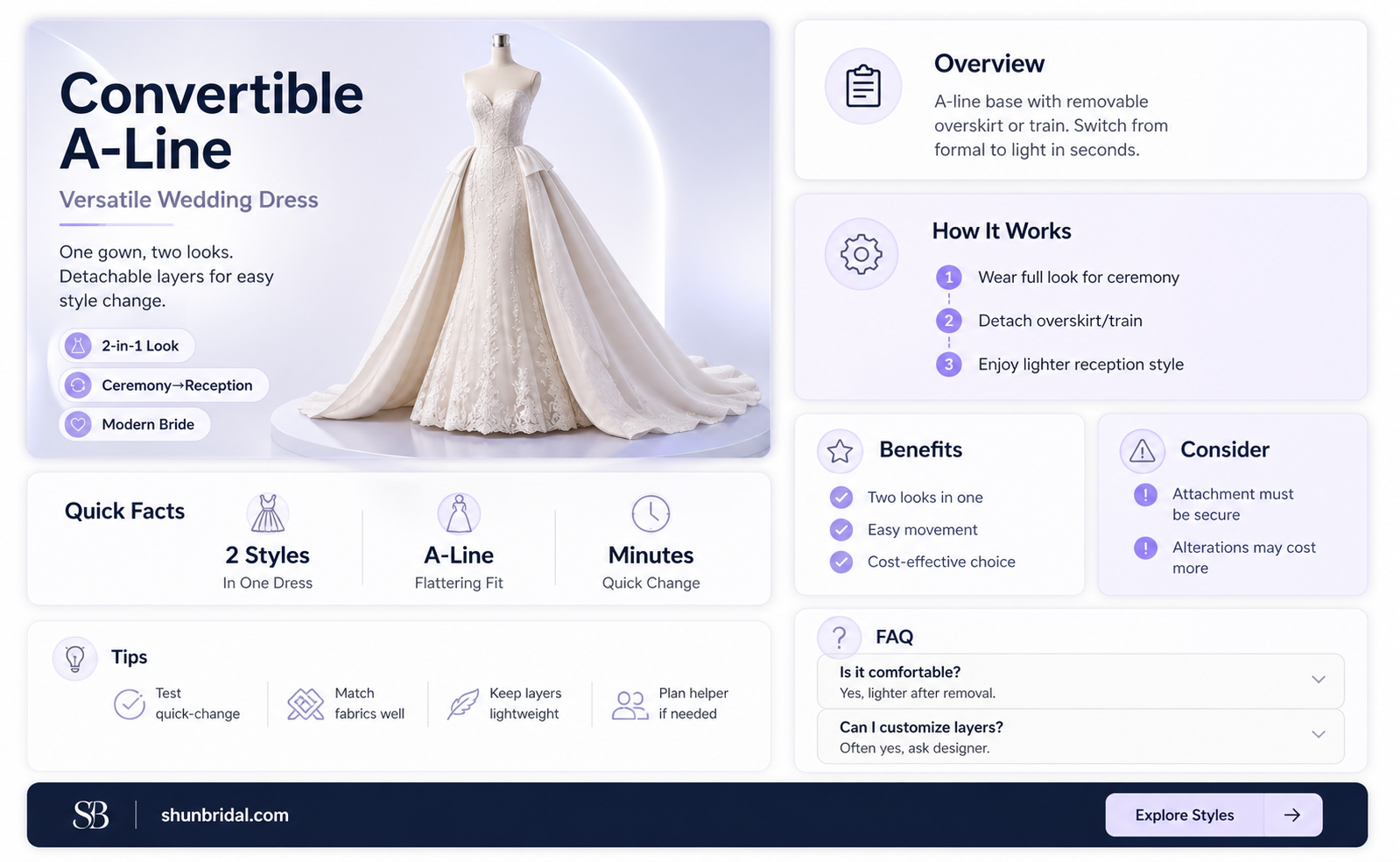Viewport: 1400px width, 862px height.
Task: Click the cycle icon in the Ceremony→Reception chip
Action: tap(78, 385)
